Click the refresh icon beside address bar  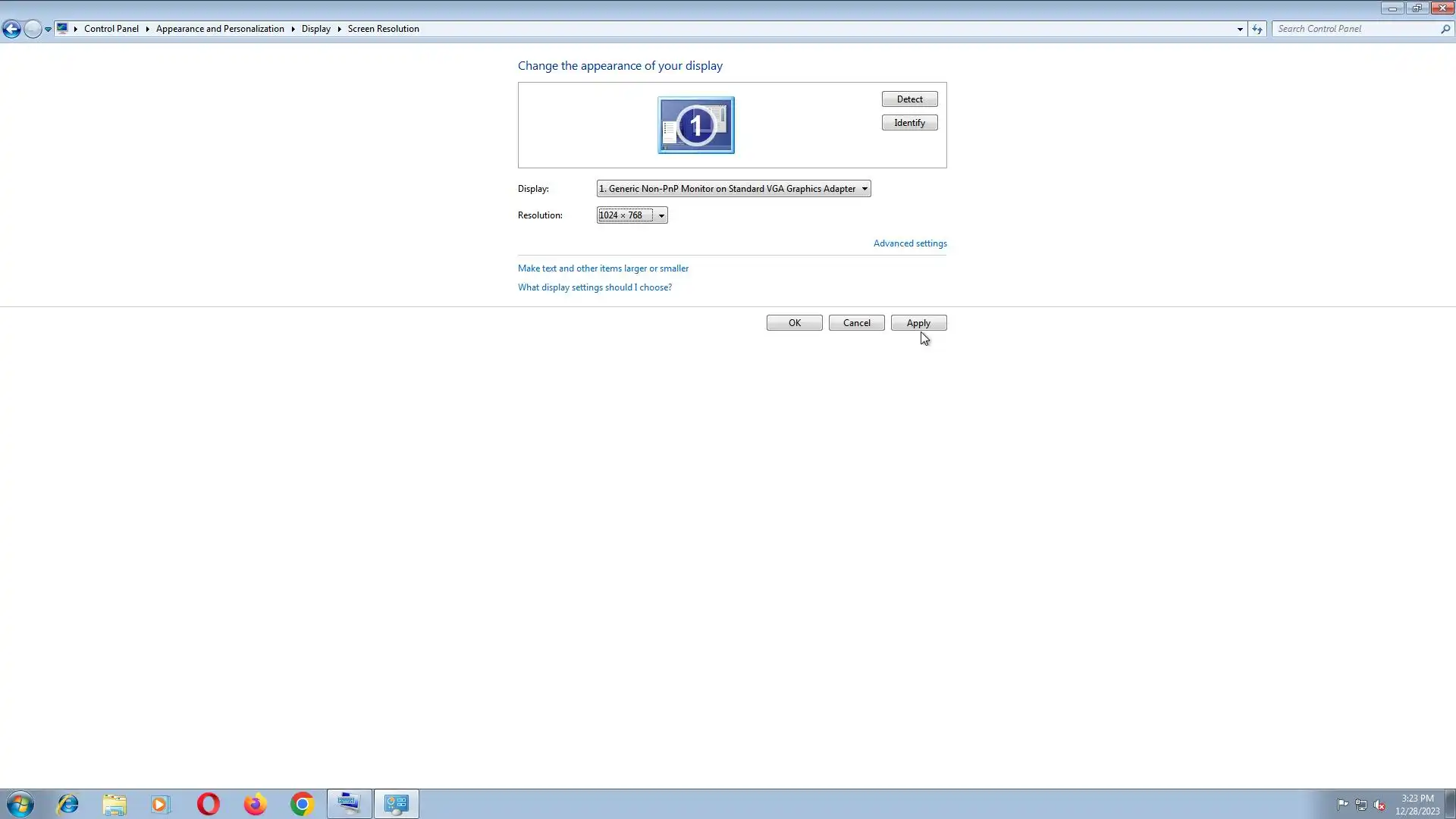pyautogui.click(x=1257, y=29)
